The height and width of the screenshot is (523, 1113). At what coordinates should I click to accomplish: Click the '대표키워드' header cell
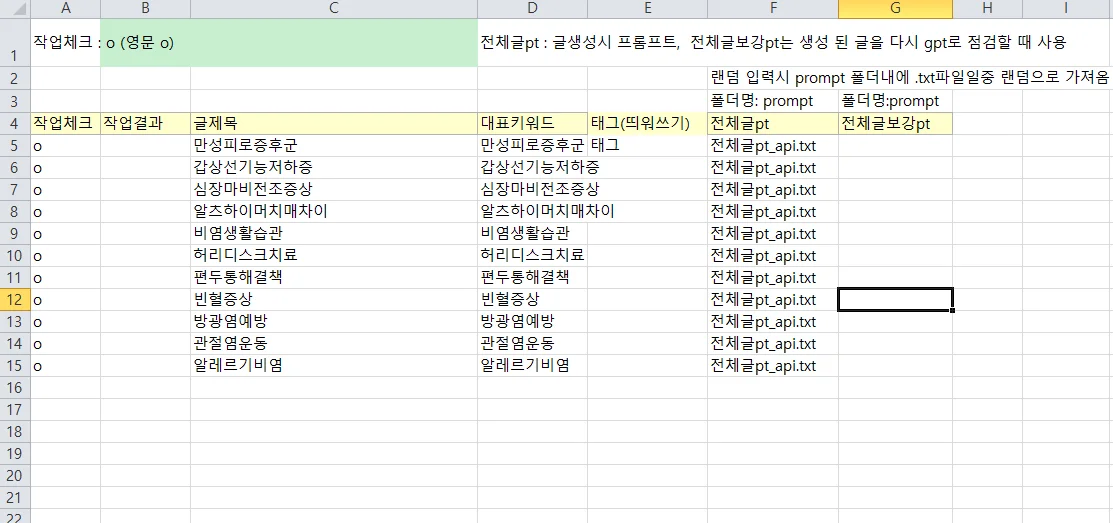pyautogui.click(x=532, y=123)
